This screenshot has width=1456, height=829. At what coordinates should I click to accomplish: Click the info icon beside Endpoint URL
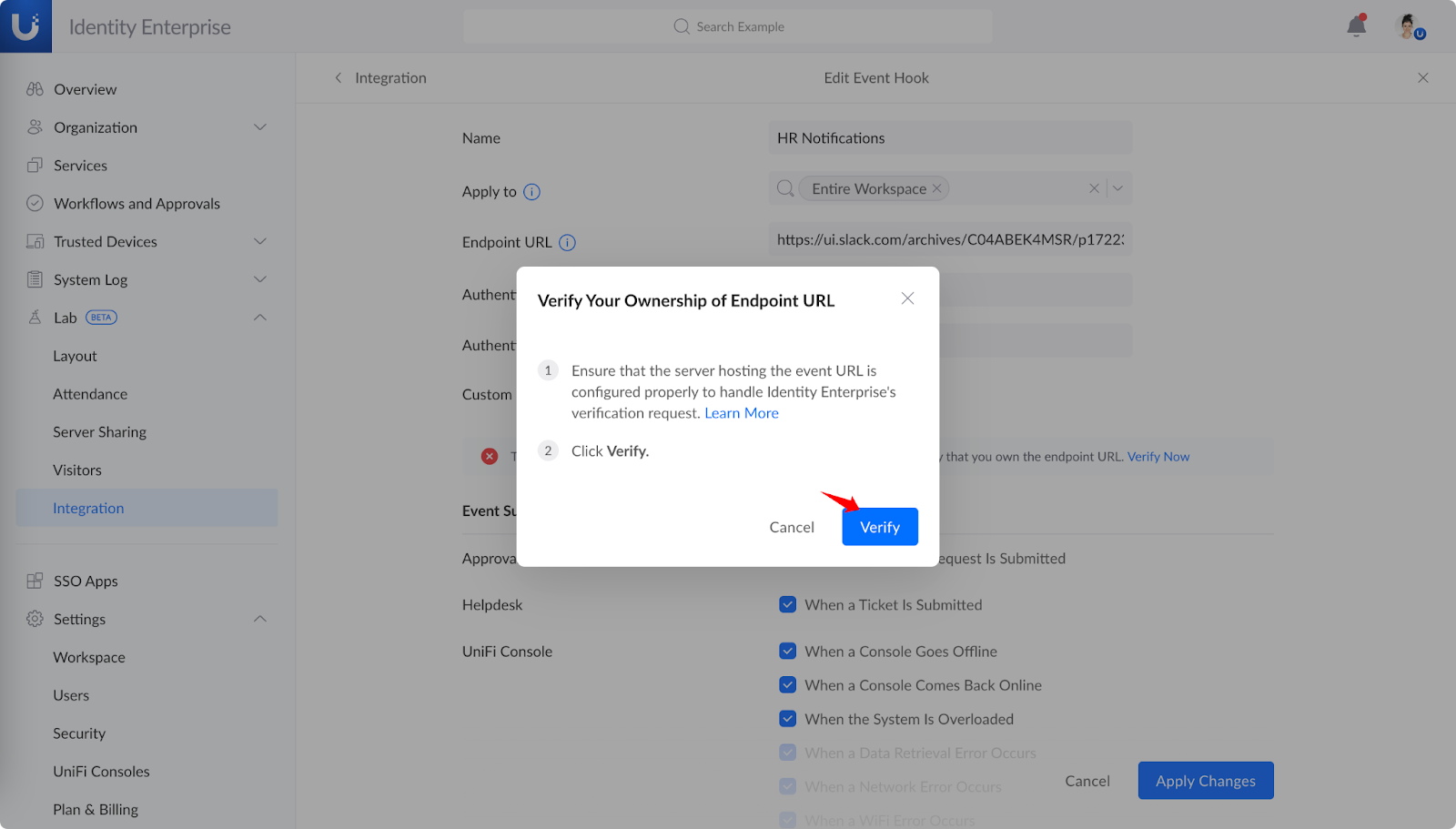coord(567,243)
